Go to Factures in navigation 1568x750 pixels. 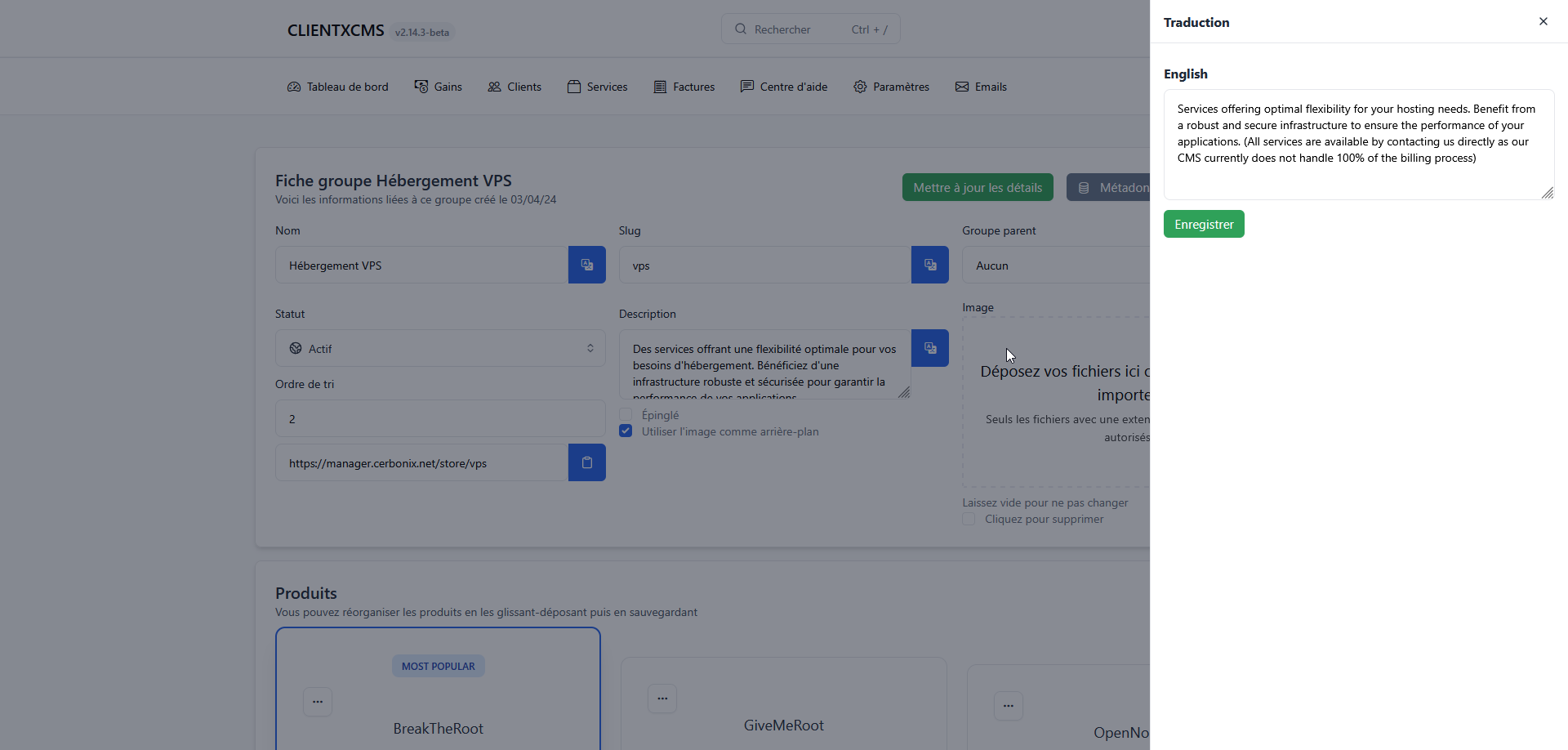pyautogui.click(x=684, y=87)
